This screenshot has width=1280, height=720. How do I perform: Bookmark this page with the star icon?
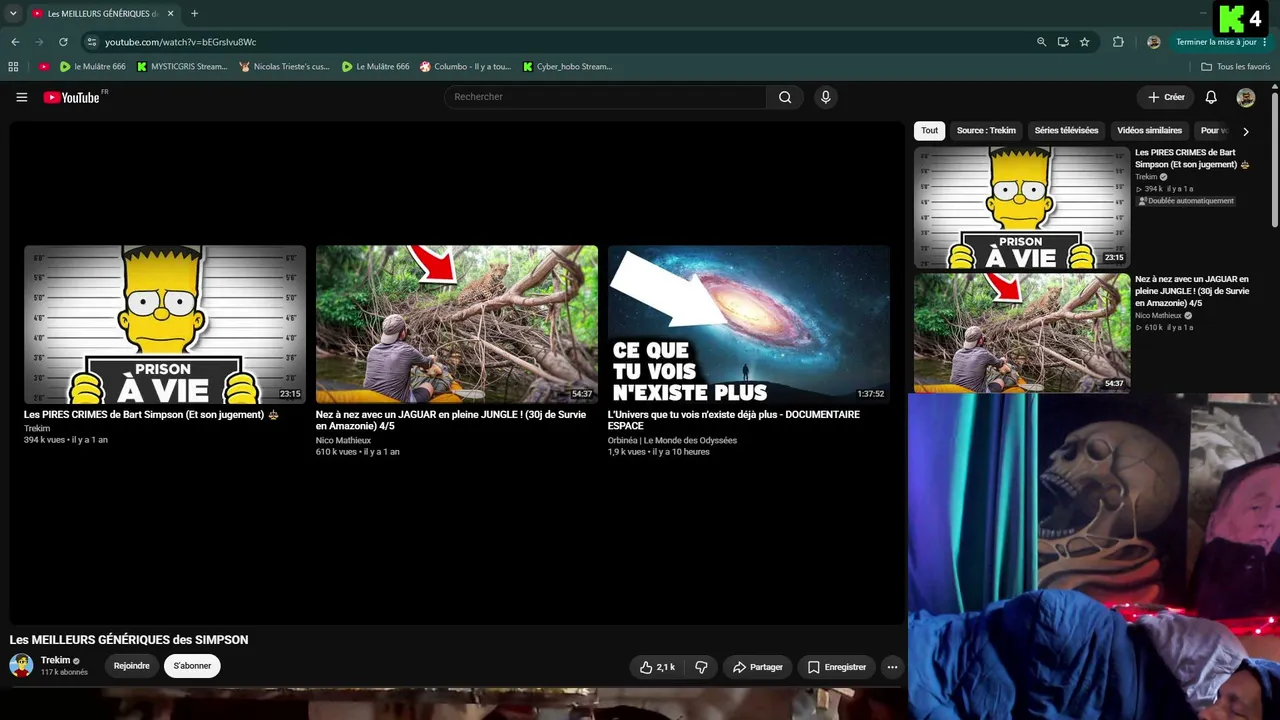[x=1085, y=42]
